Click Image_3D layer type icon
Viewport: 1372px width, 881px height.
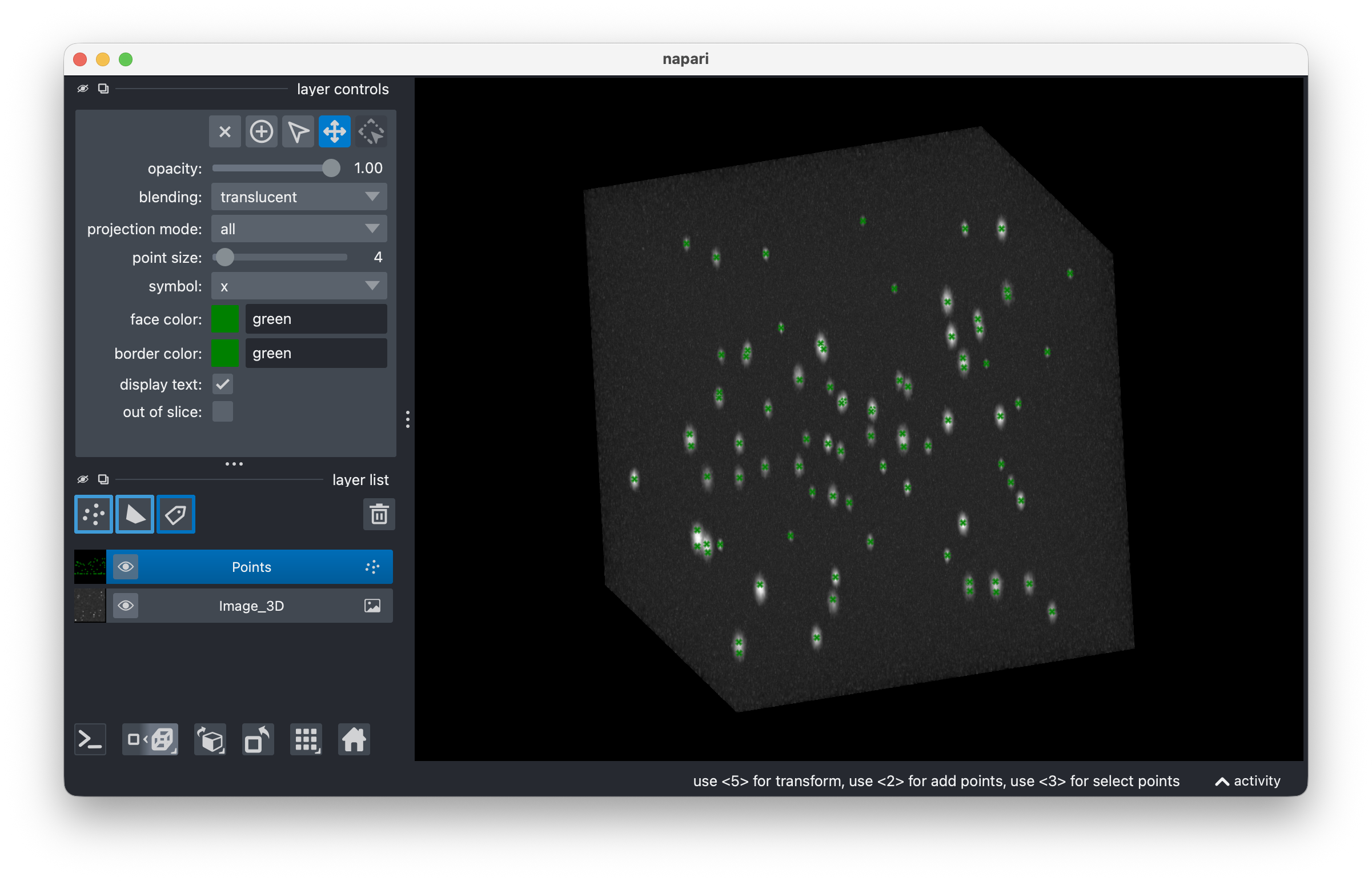coord(372,606)
